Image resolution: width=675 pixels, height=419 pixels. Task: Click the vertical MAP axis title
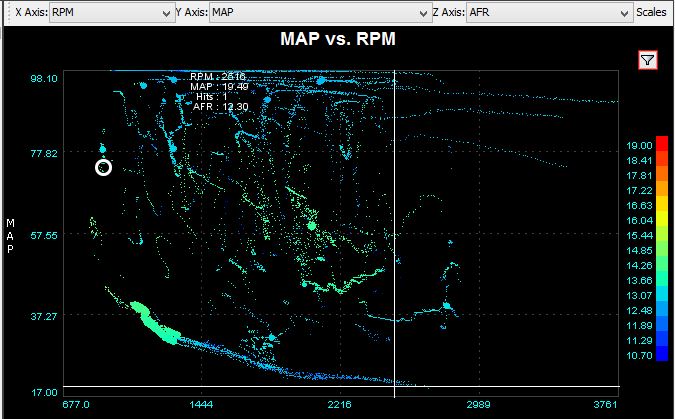pyautogui.click(x=10, y=235)
